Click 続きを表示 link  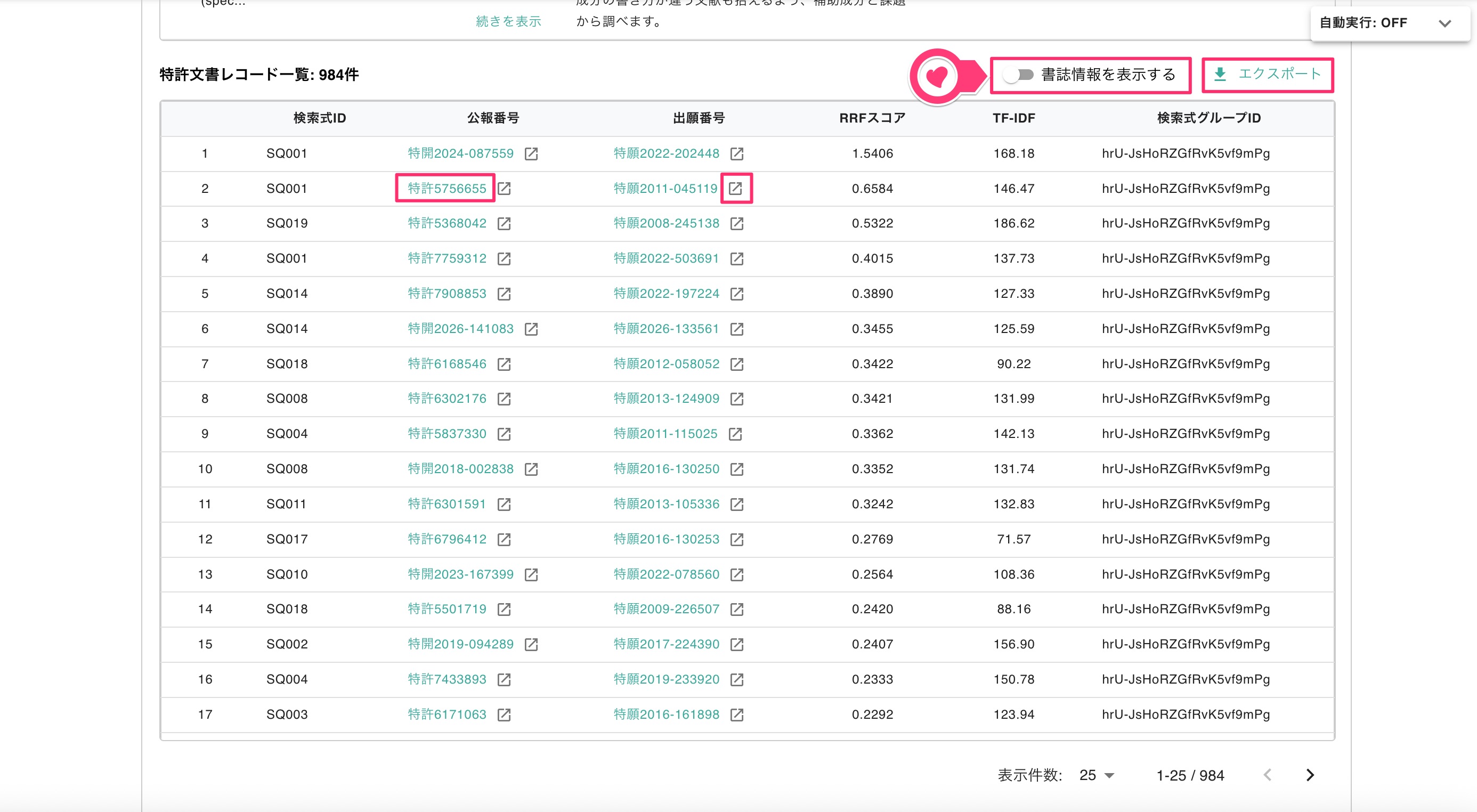click(x=508, y=21)
